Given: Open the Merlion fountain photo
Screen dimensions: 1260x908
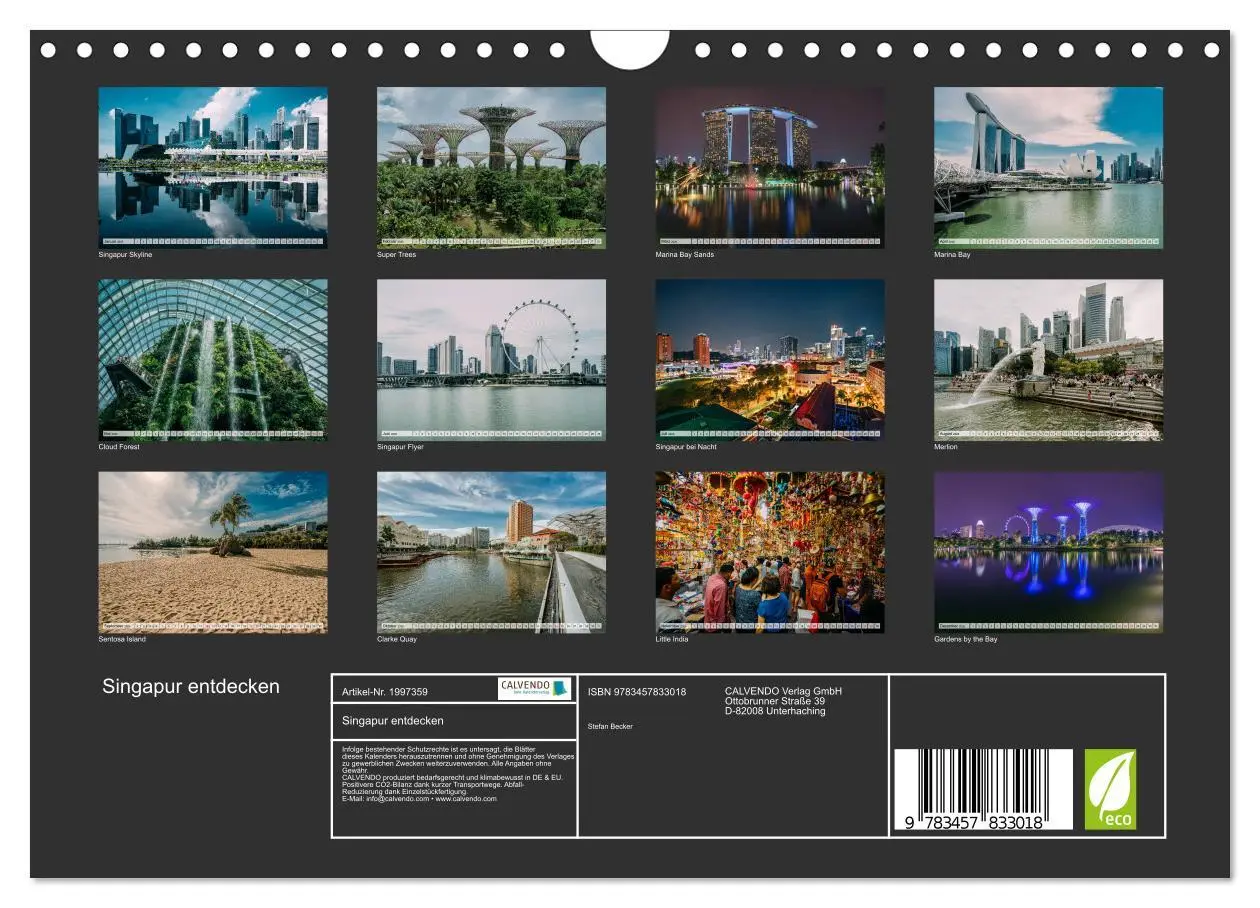Looking at the screenshot, I should [1049, 360].
